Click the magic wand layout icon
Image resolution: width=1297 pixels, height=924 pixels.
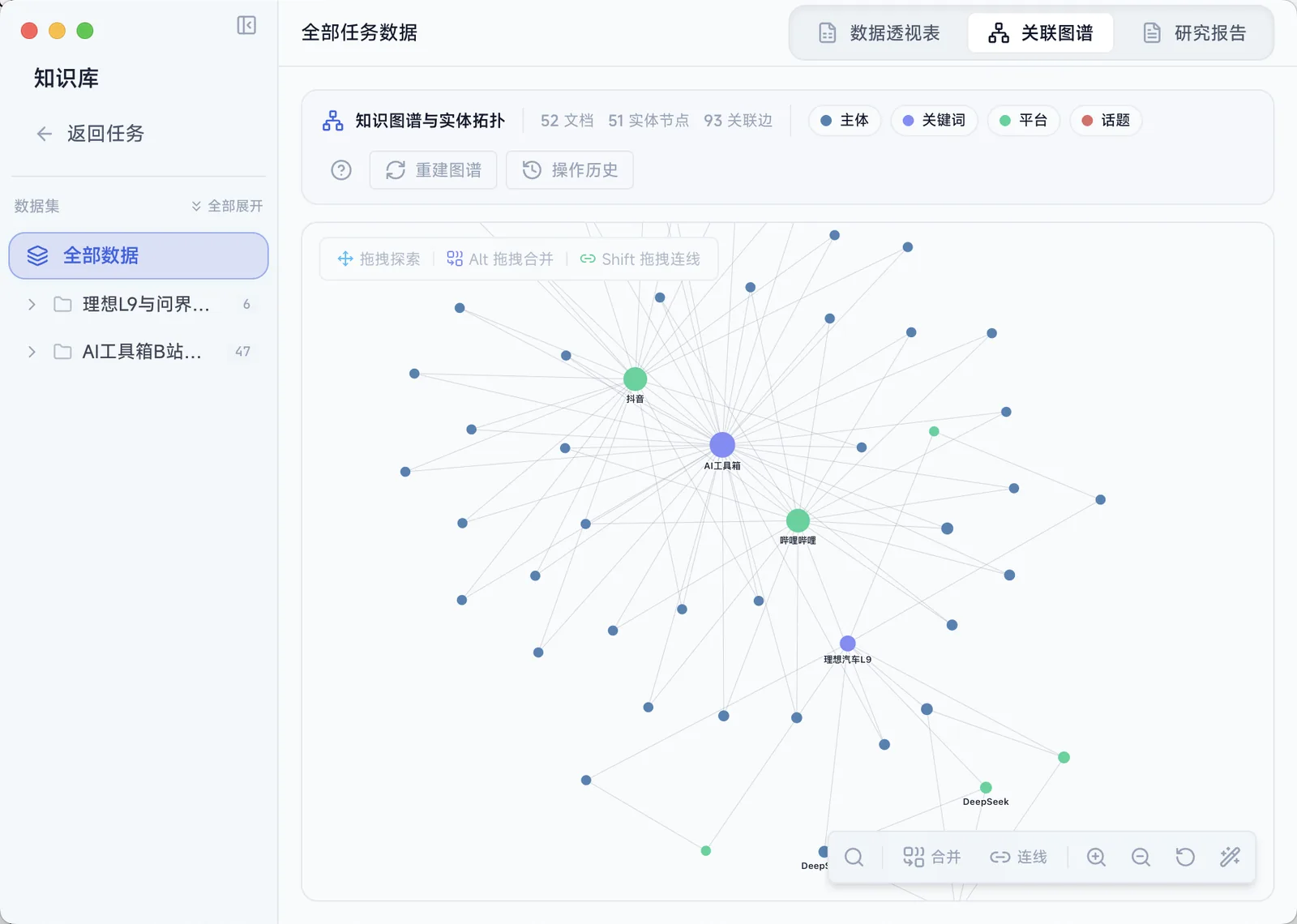(x=1230, y=857)
